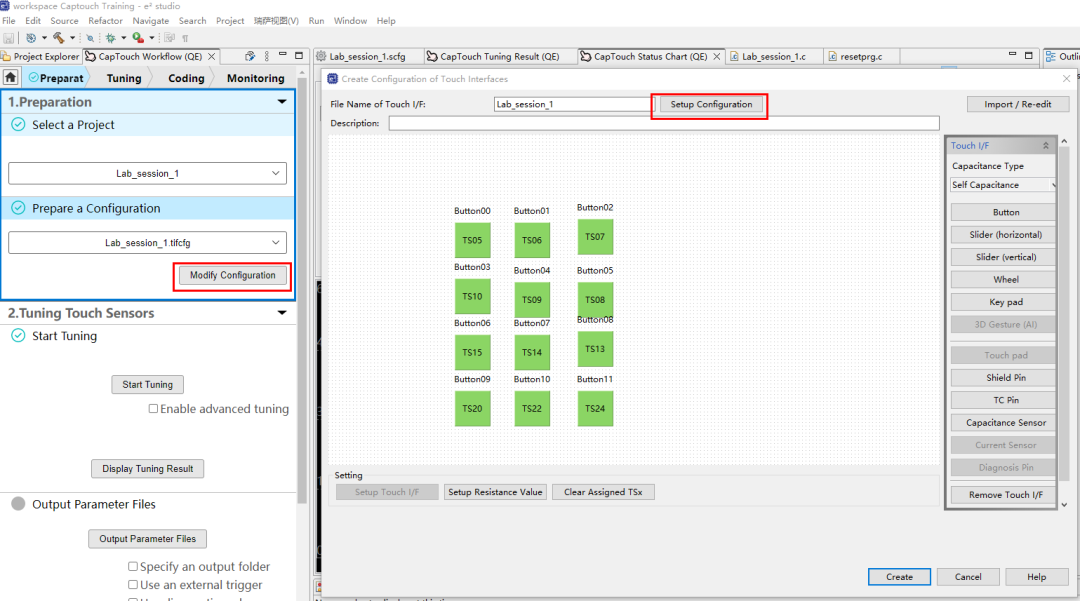Open the Run toolbar dropdown arrow
The height and width of the screenshot is (601, 1080).
(x=152, y=38)
